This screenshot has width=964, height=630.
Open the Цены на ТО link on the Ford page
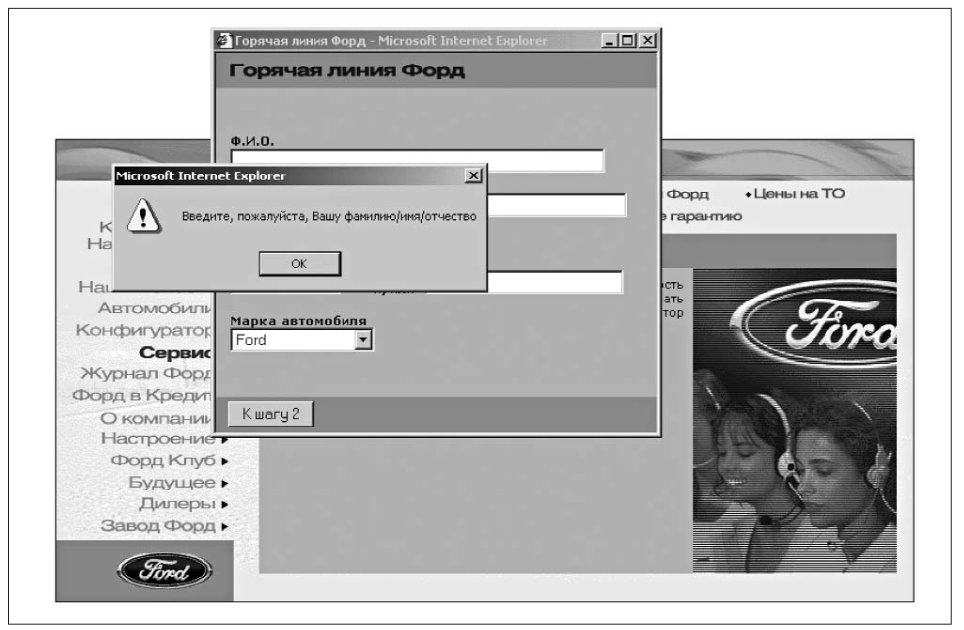pos(799,194)
